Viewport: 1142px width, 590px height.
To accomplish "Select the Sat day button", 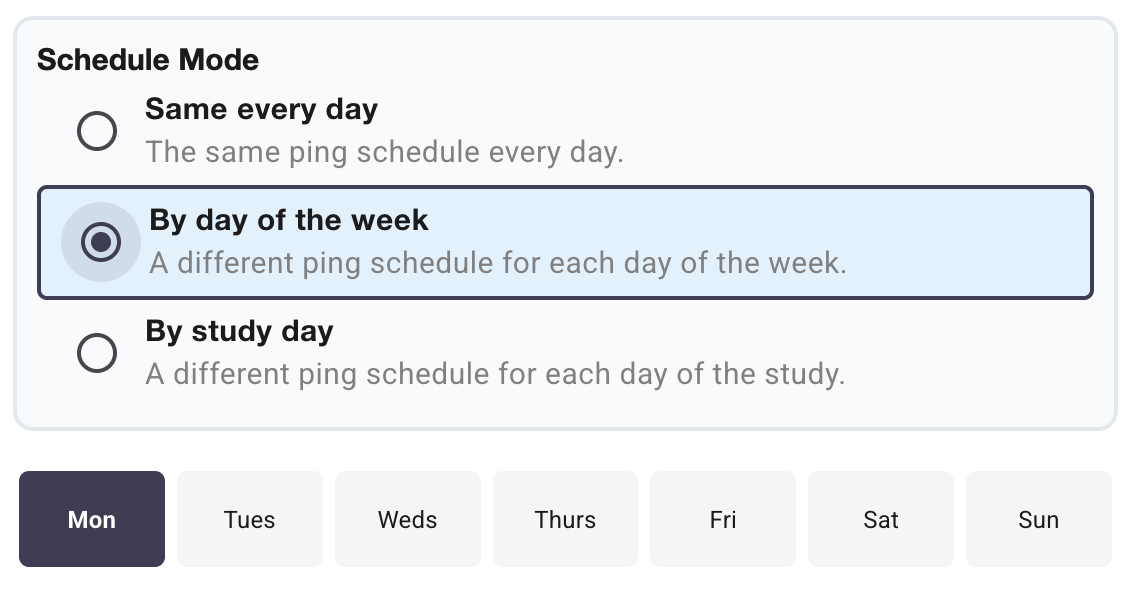I will (880, 519).
